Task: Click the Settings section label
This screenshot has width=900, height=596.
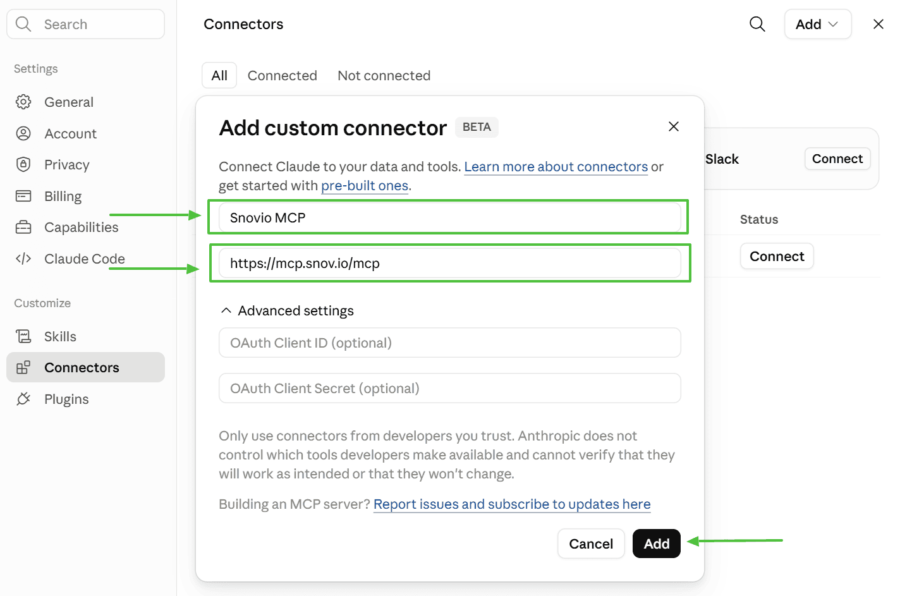Action: (x=36, y=69)
